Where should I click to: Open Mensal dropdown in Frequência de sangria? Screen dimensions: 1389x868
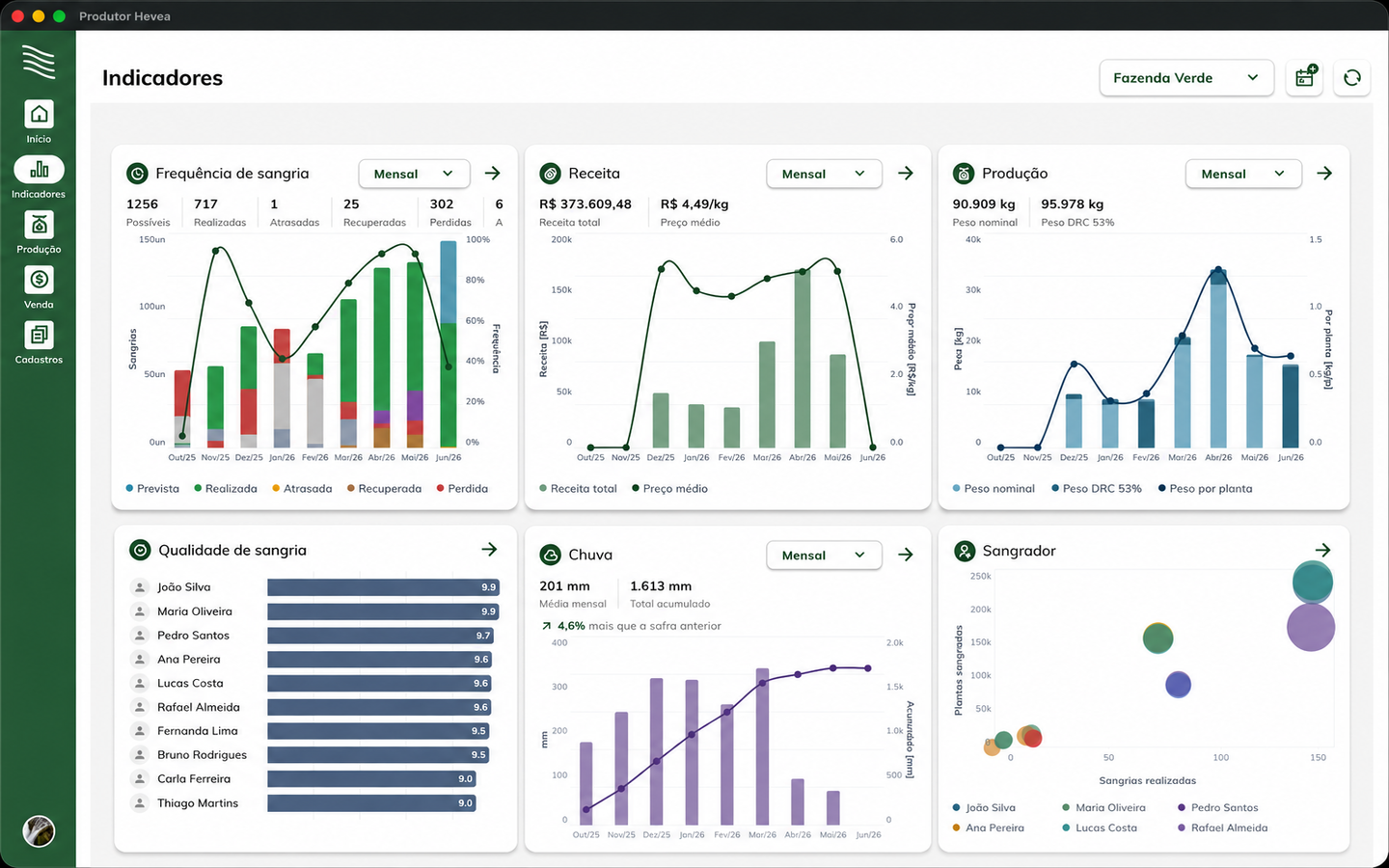414,174
